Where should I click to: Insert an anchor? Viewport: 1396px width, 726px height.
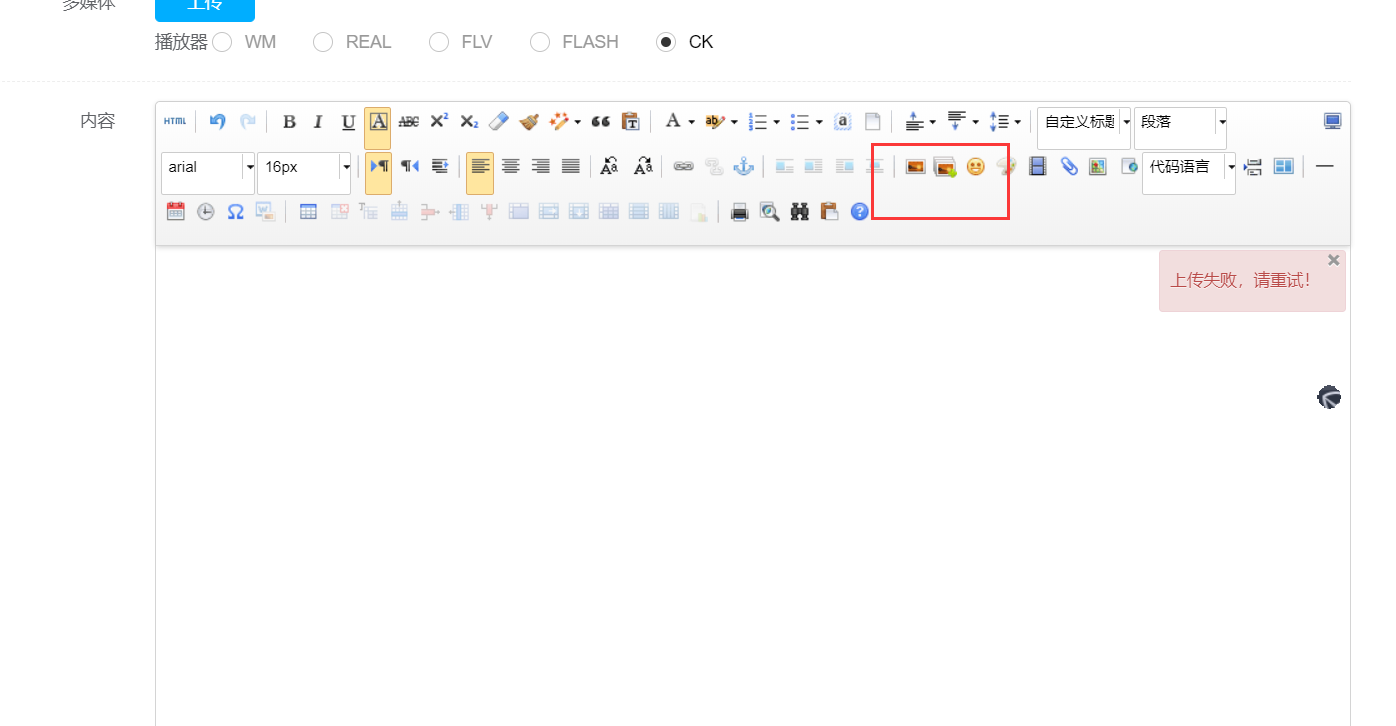coord(743,167)
